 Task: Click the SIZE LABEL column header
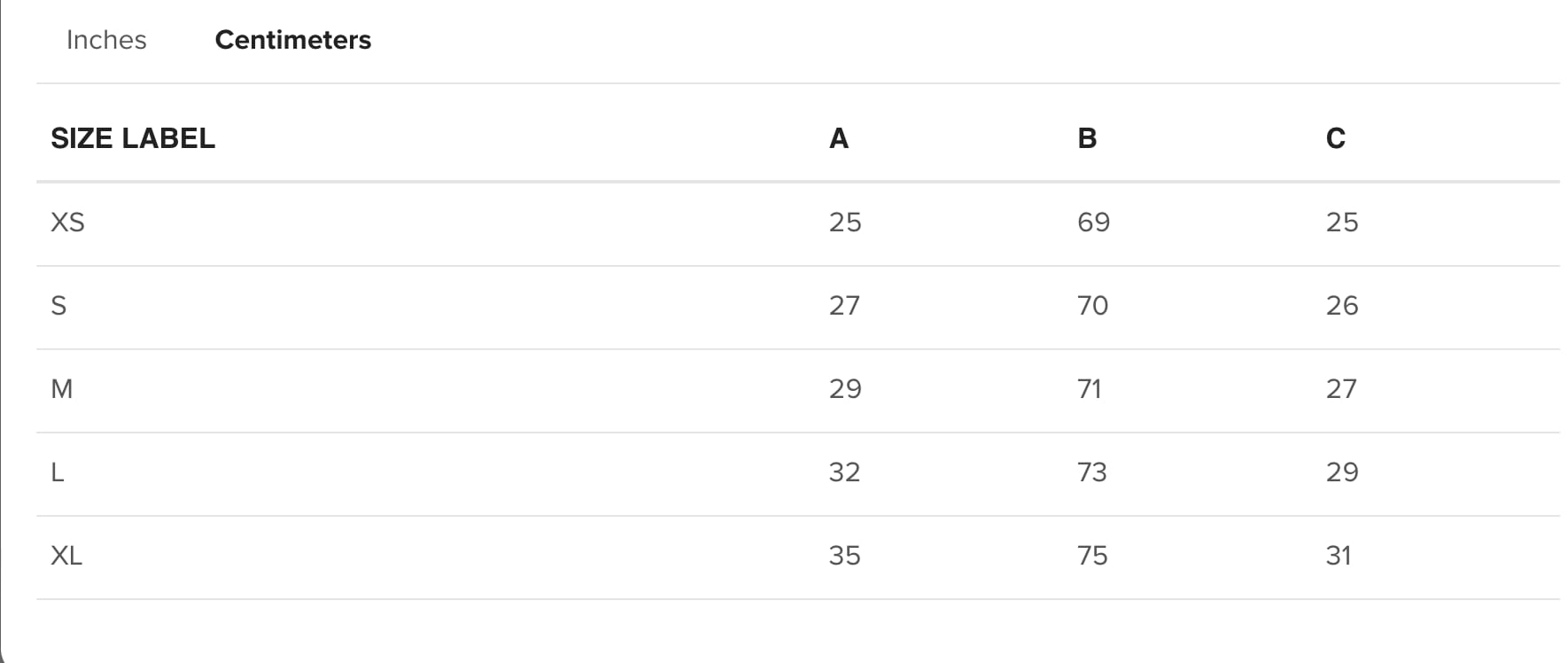click(x=133, y=138)
